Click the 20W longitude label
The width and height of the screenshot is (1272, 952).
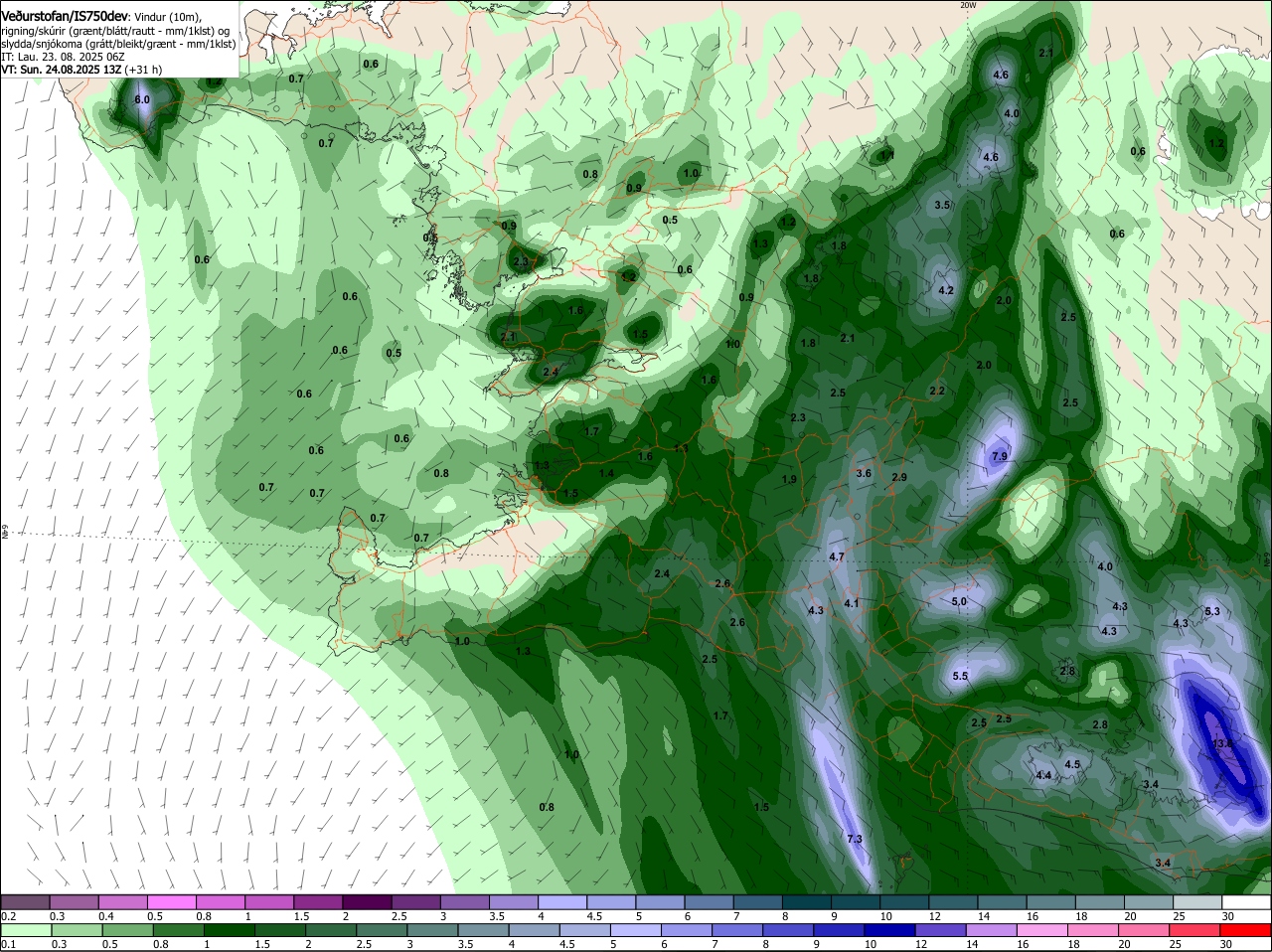pos(968,5)
